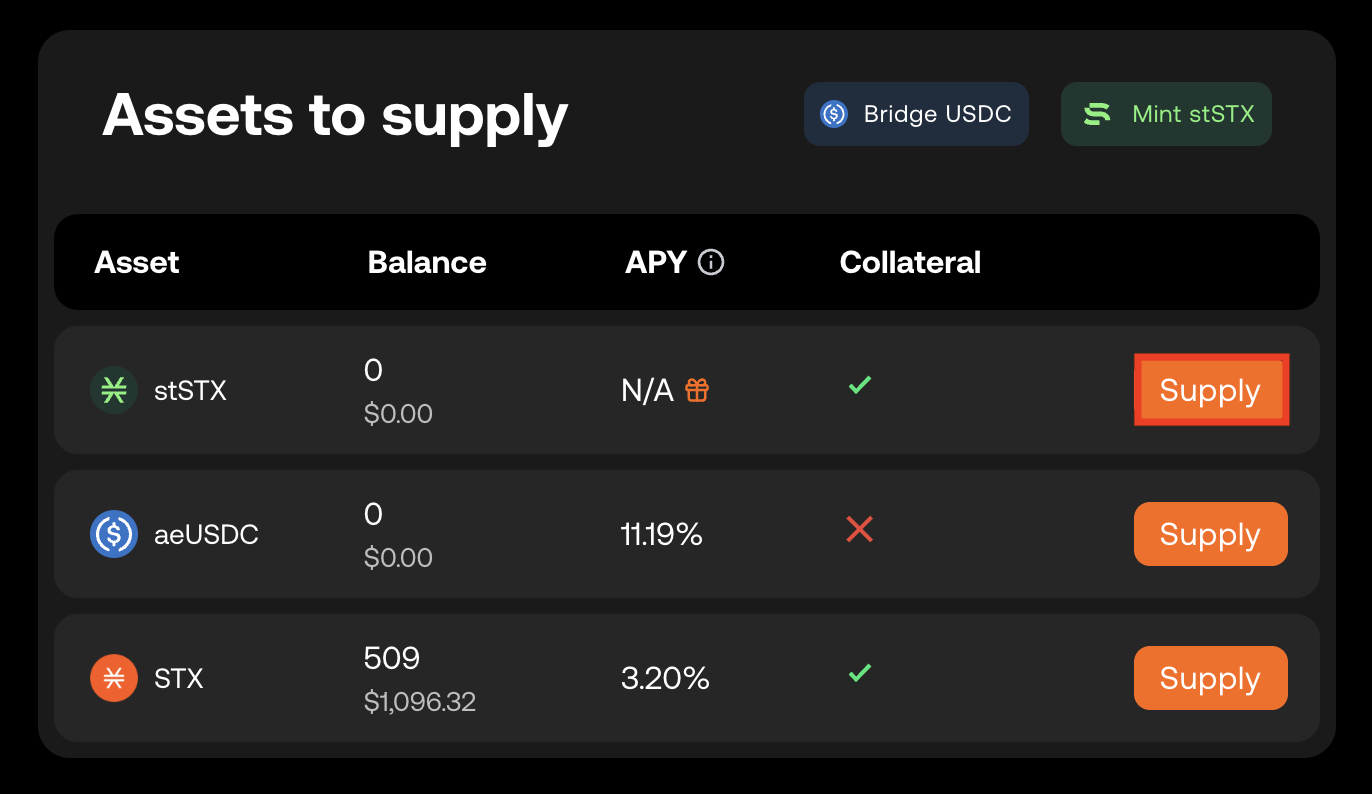Toggle collateral checkmark for stSTX
The width and height of the screenshot is (1372, 794).
pyautogui.click(x=859, y=385)
